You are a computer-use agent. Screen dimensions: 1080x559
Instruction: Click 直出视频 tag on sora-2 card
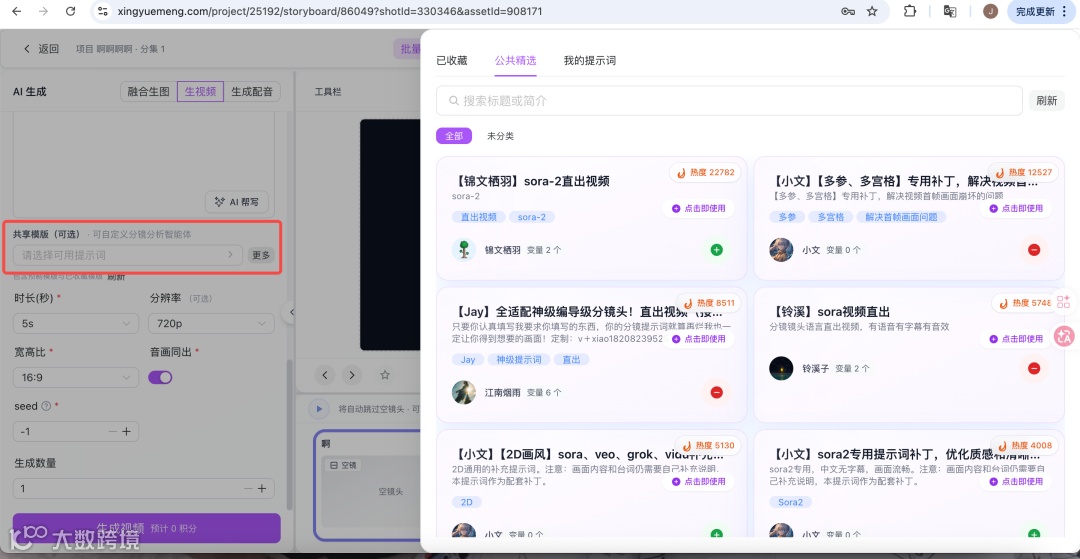point(479,217)
